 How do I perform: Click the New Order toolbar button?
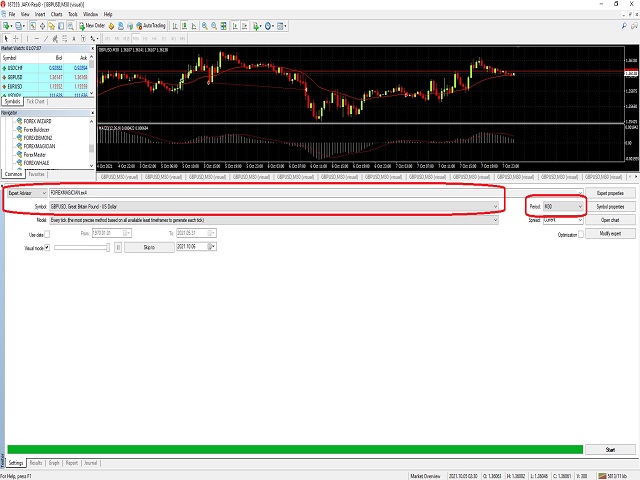92,26
